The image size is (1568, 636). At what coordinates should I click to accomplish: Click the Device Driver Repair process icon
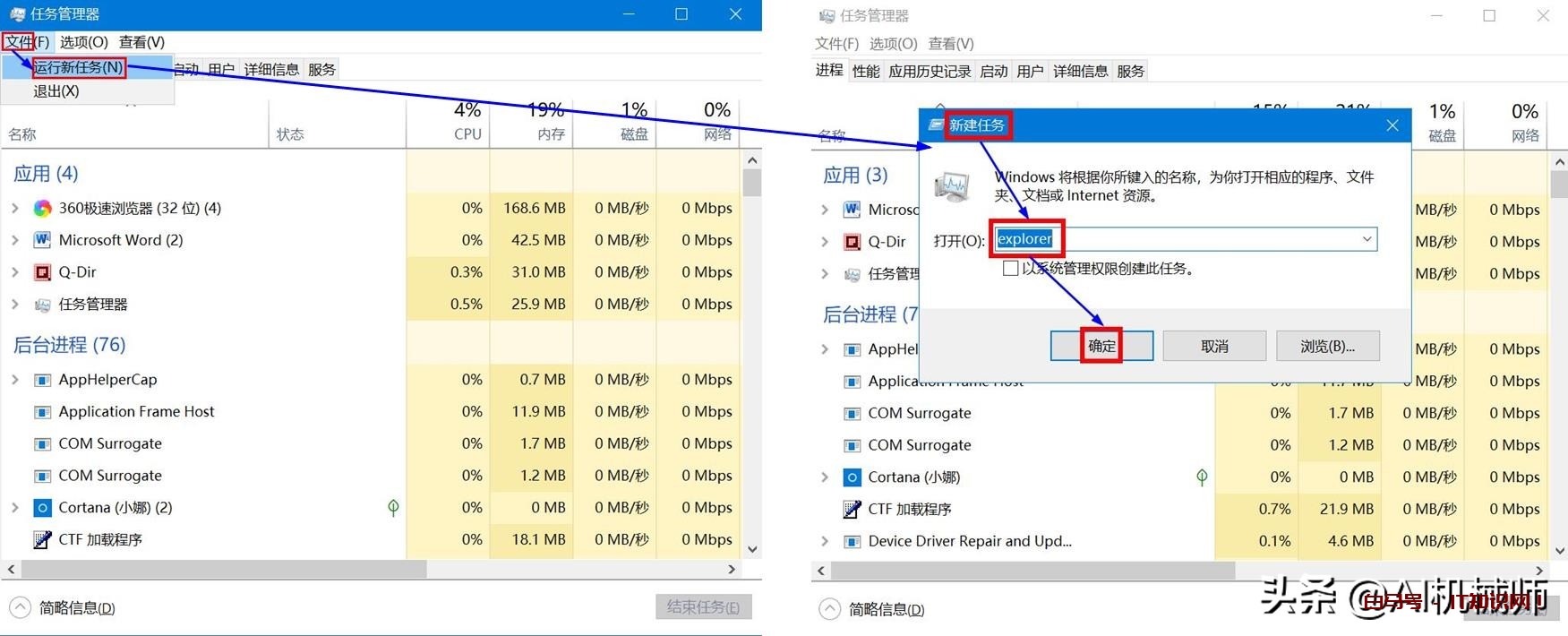point(852,542)
